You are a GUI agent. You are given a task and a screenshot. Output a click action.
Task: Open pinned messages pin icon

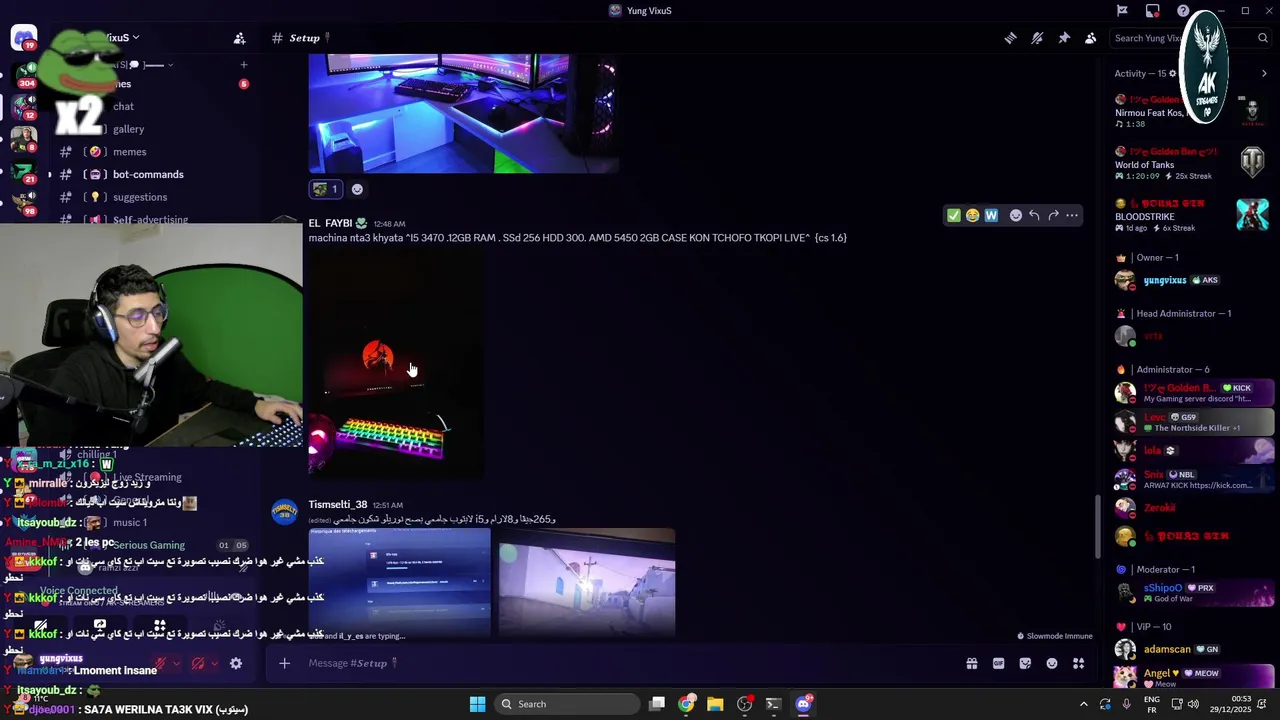(1064, 38)
